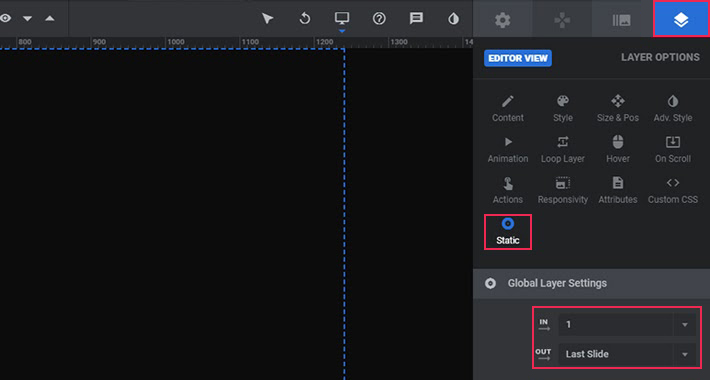Expand the IN slide dropdown
This screenshot has height=380, width=710.
(627, 325)
